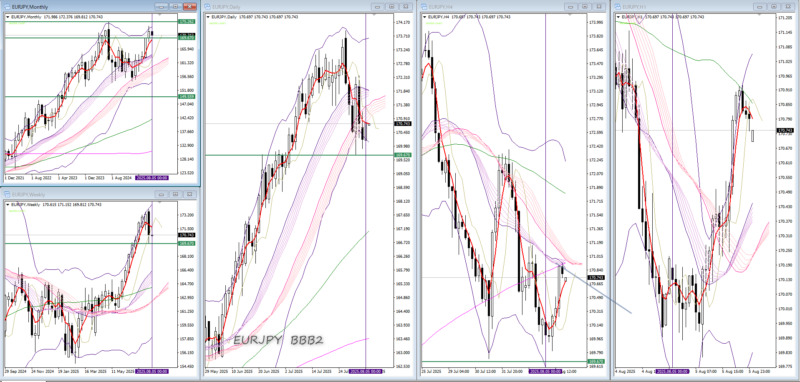Minimize the EURJPY,H4 chart window
This screenshot has height=382, width=800.
[x=571, y=7]
